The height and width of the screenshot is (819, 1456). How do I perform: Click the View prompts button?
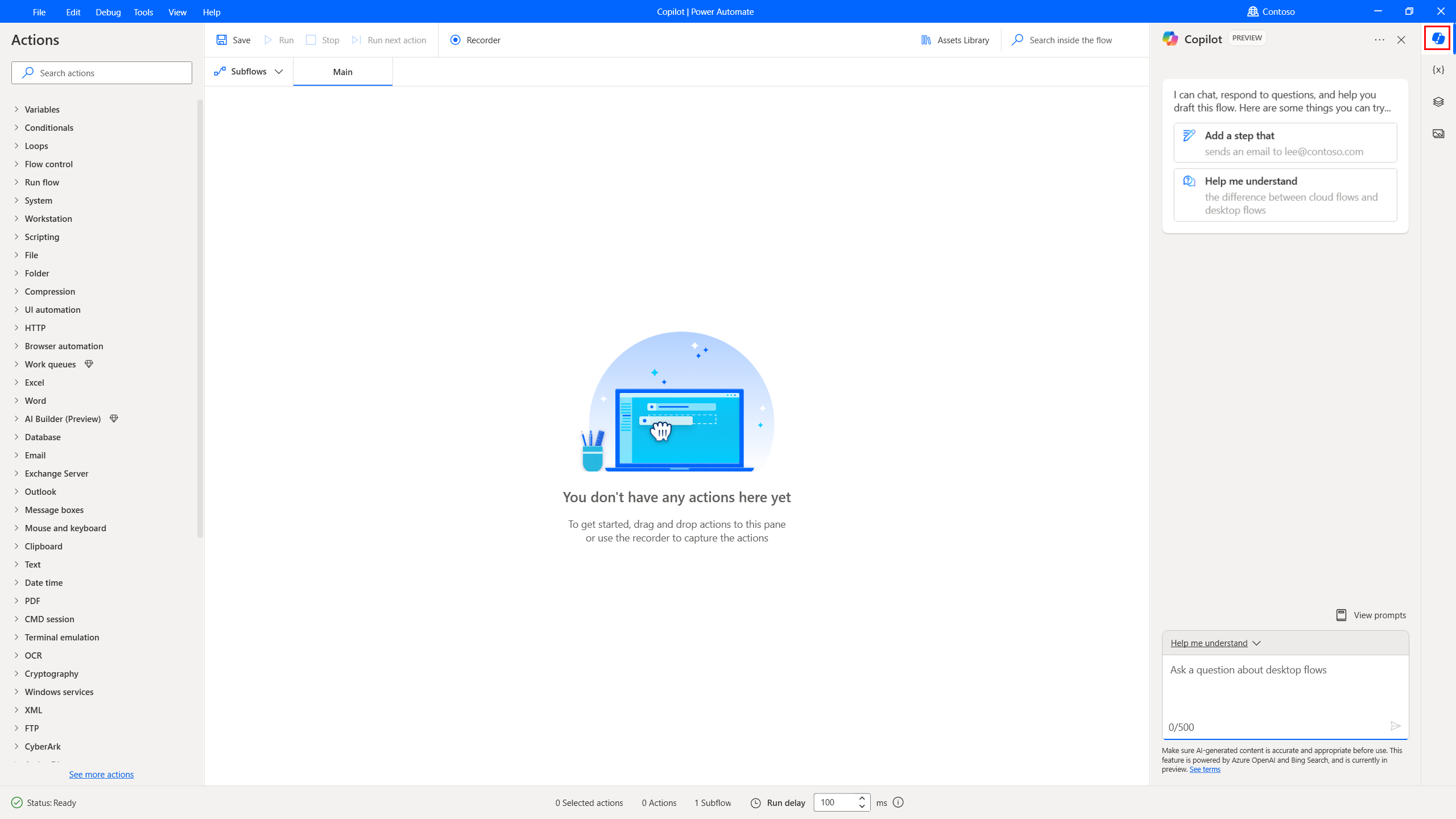1371,614
